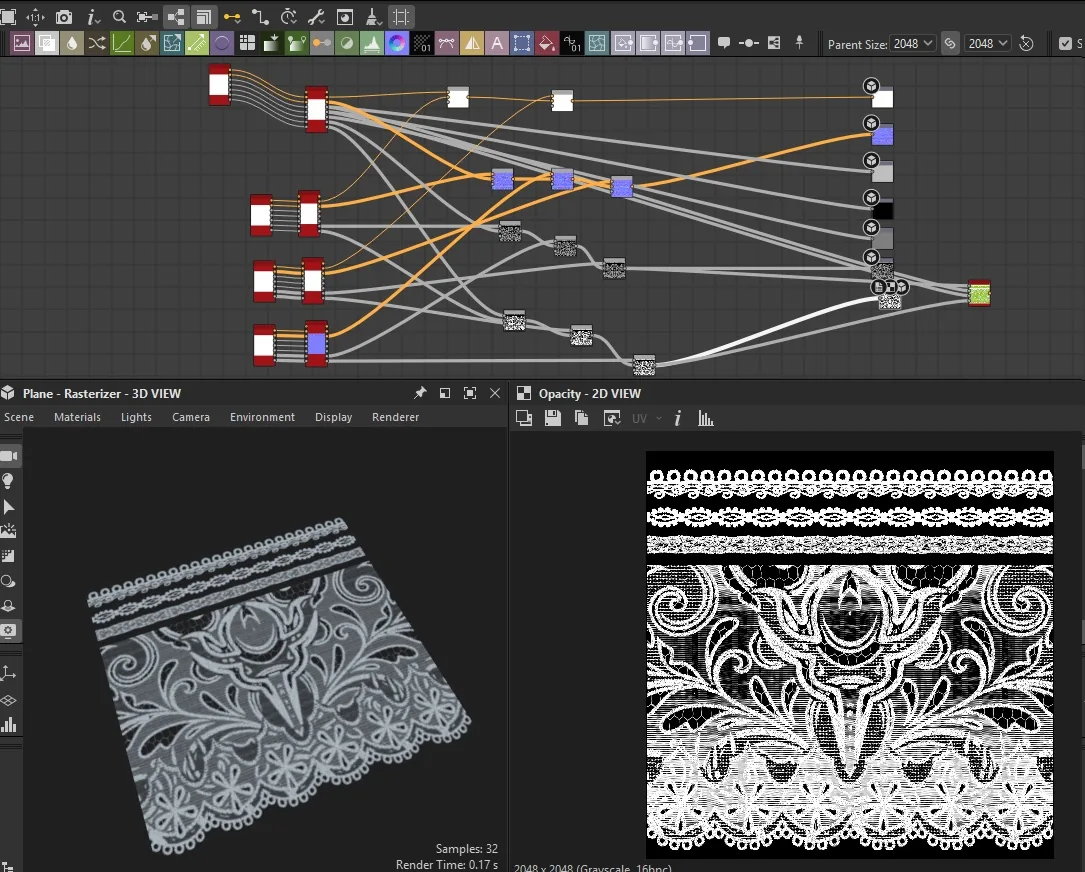
Task: Reset the parent size with the arrow icon
Action: [1027, 44]
